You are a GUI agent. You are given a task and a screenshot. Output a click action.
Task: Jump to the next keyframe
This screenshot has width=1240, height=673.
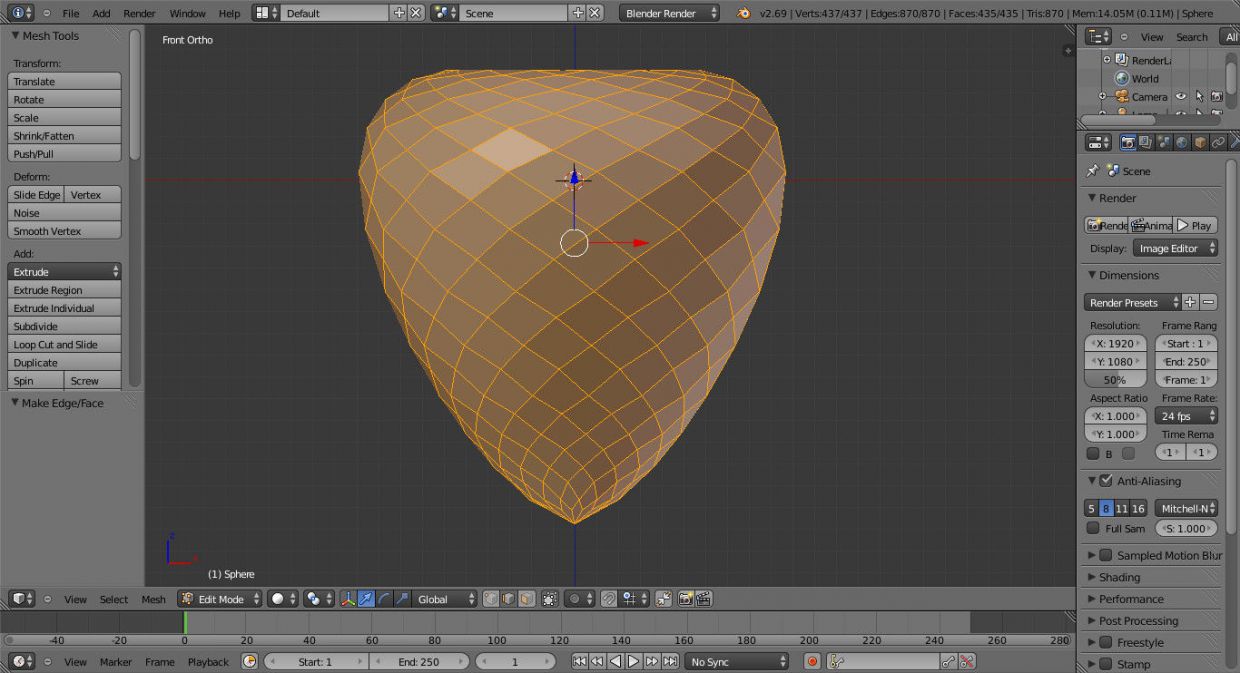(x=652, y=661)
